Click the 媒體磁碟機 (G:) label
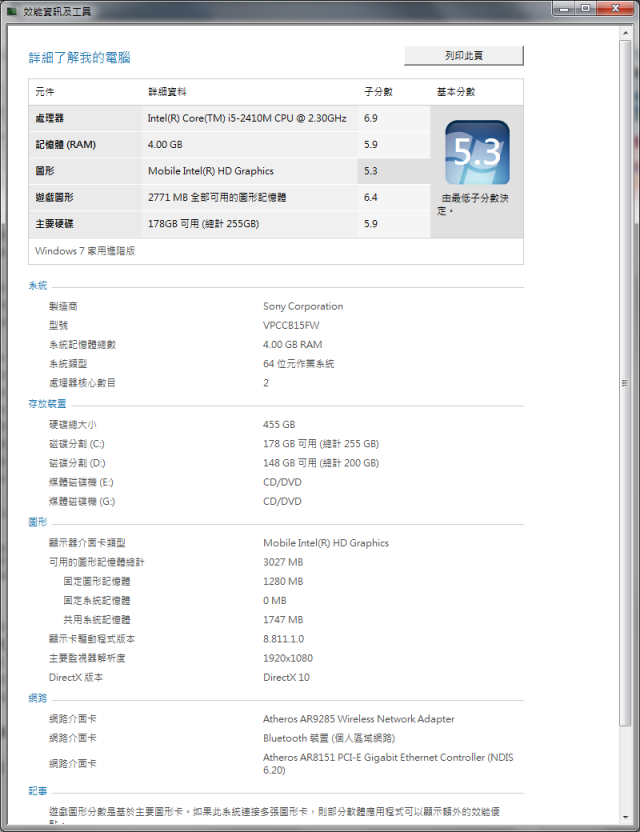 pos(82,501)
